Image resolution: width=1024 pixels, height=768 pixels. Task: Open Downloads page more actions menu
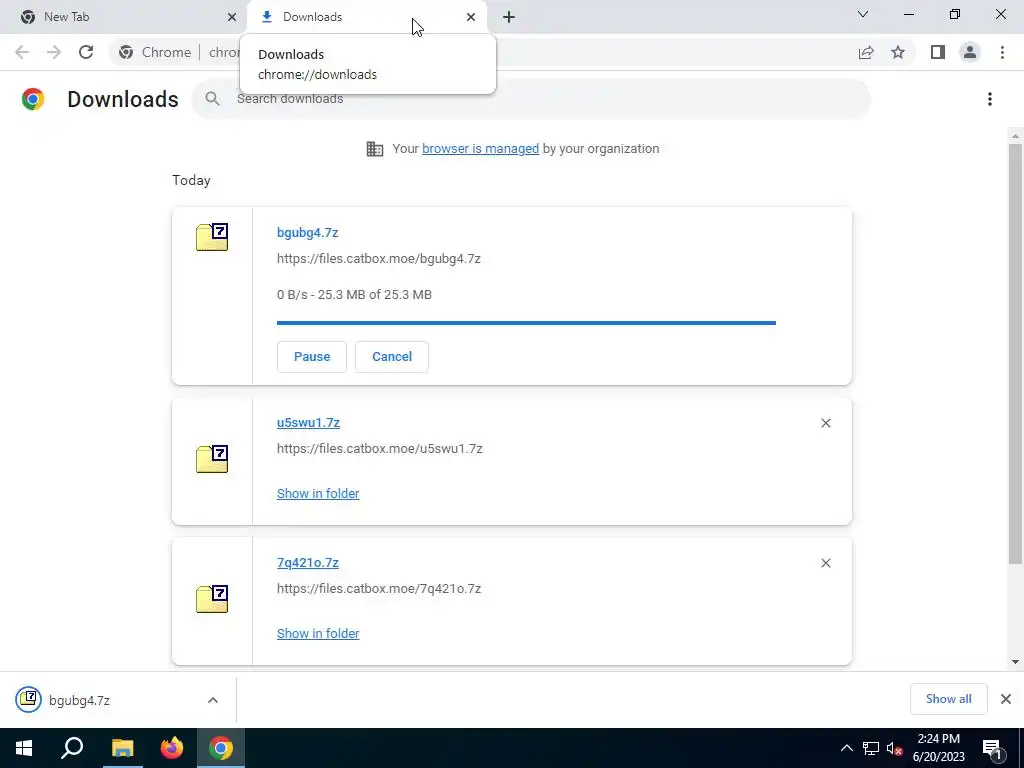coord(989,99)
